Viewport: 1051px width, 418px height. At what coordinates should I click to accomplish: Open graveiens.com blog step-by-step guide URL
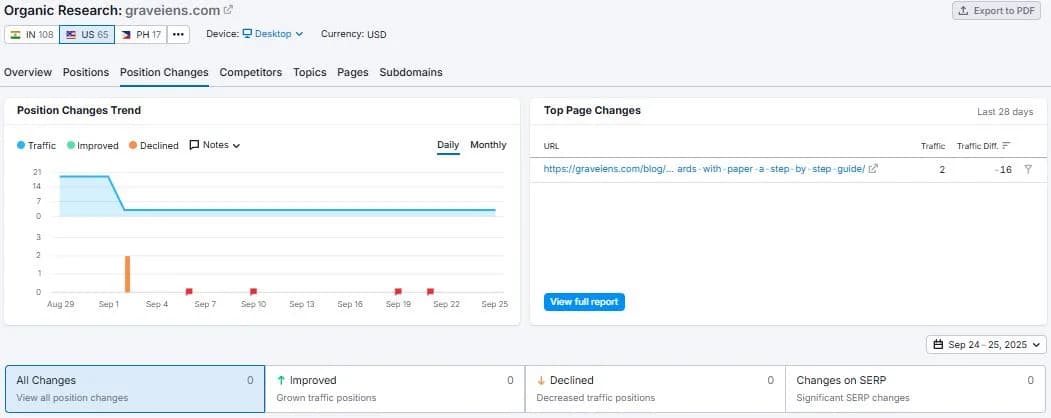point(704,169)
